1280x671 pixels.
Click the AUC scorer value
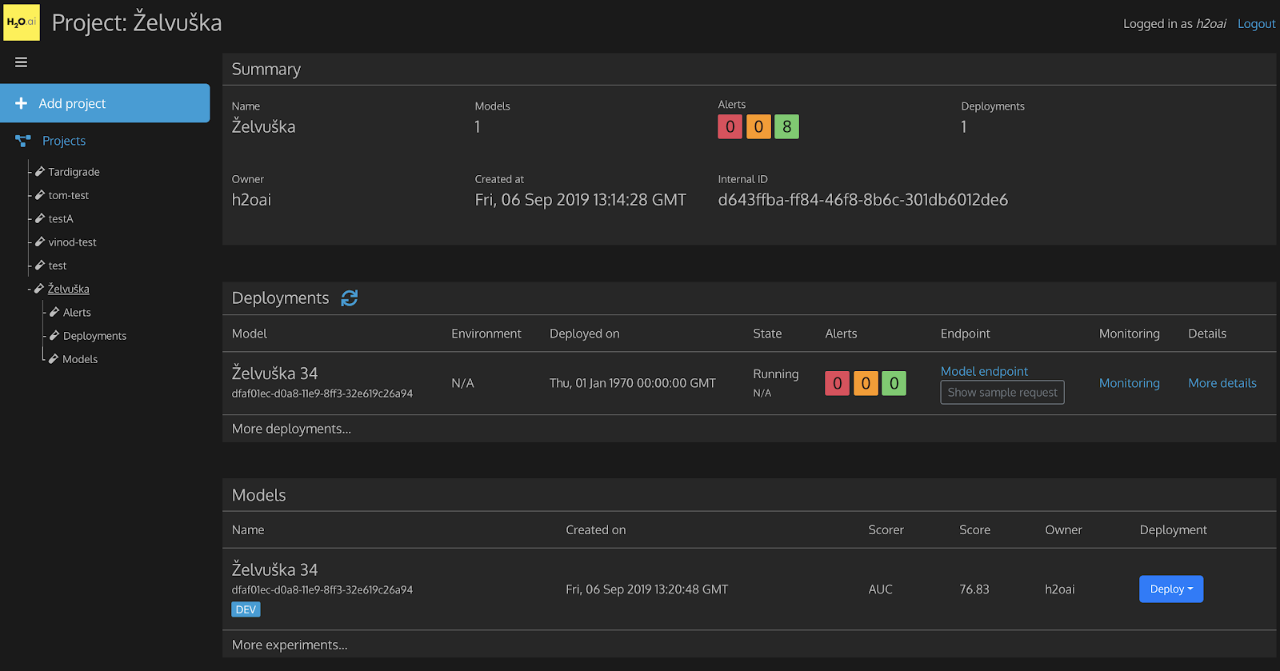point(881,589)
